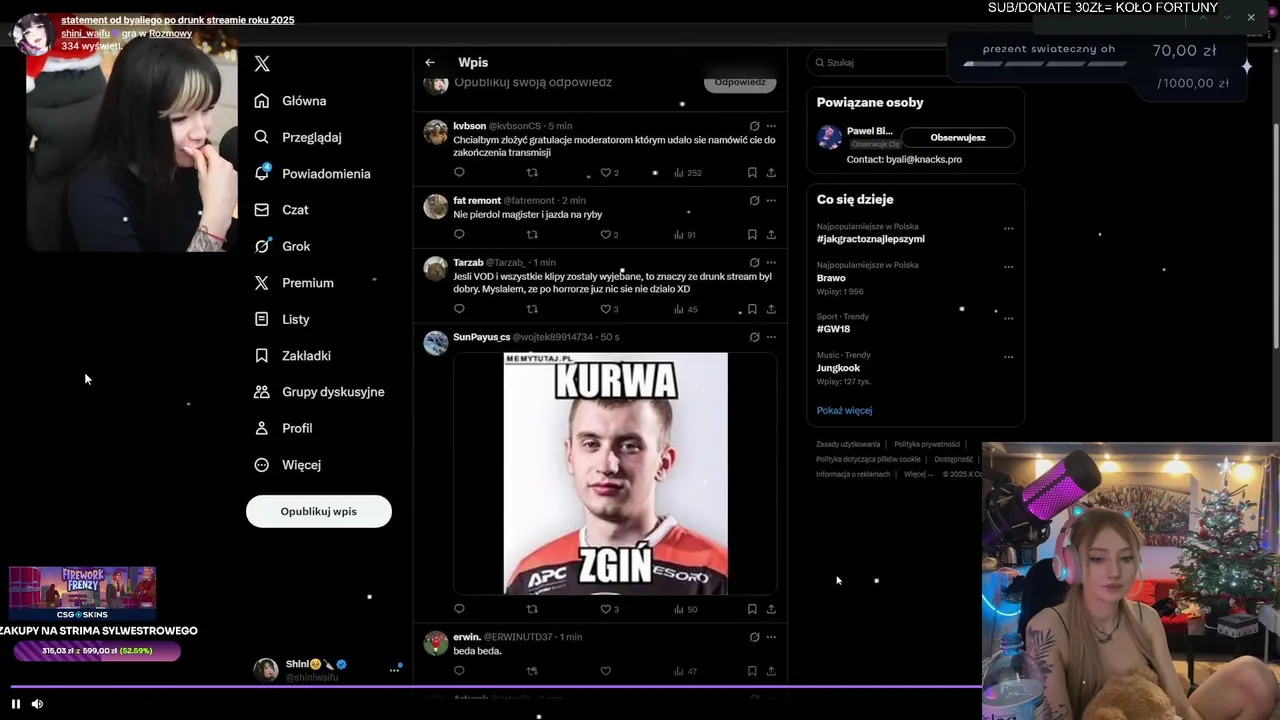The image size is (1280, 720).
Task: Click the Opublikuj wpis button
Action: [319, 511]
